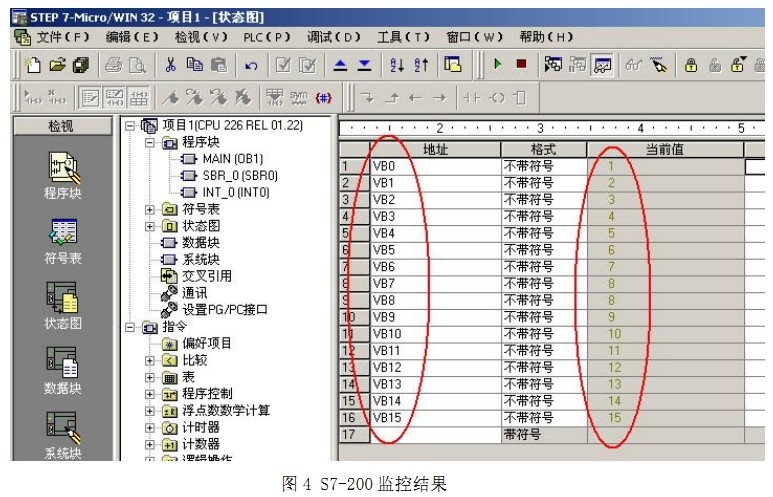Image resolution: width=773 pixels, height=497 pixels.
Task: Click the Cut scissors icon
Action: pos(171,65)
